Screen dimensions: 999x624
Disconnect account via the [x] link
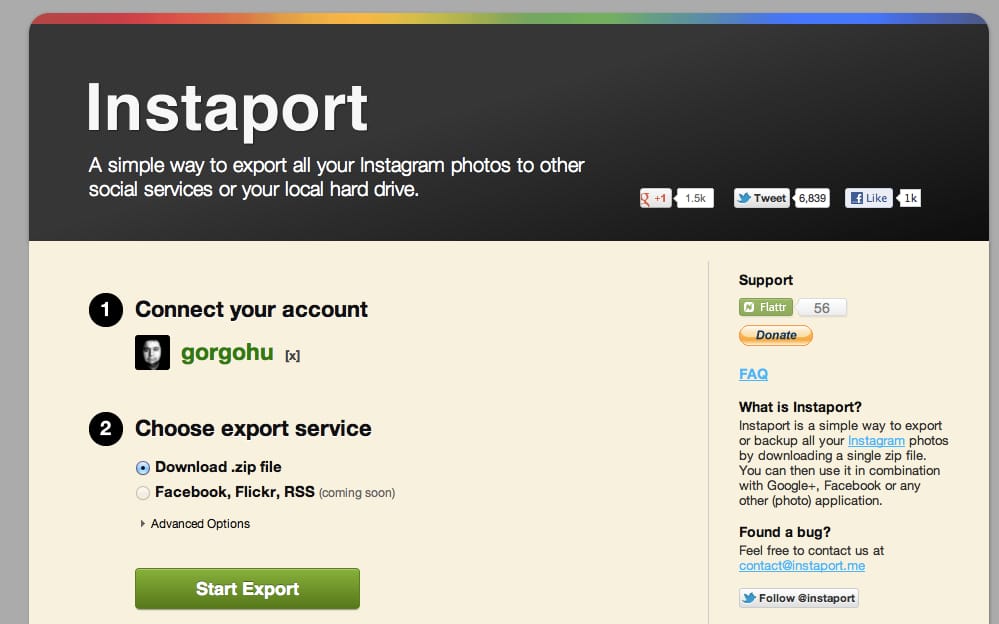[292, 356]
